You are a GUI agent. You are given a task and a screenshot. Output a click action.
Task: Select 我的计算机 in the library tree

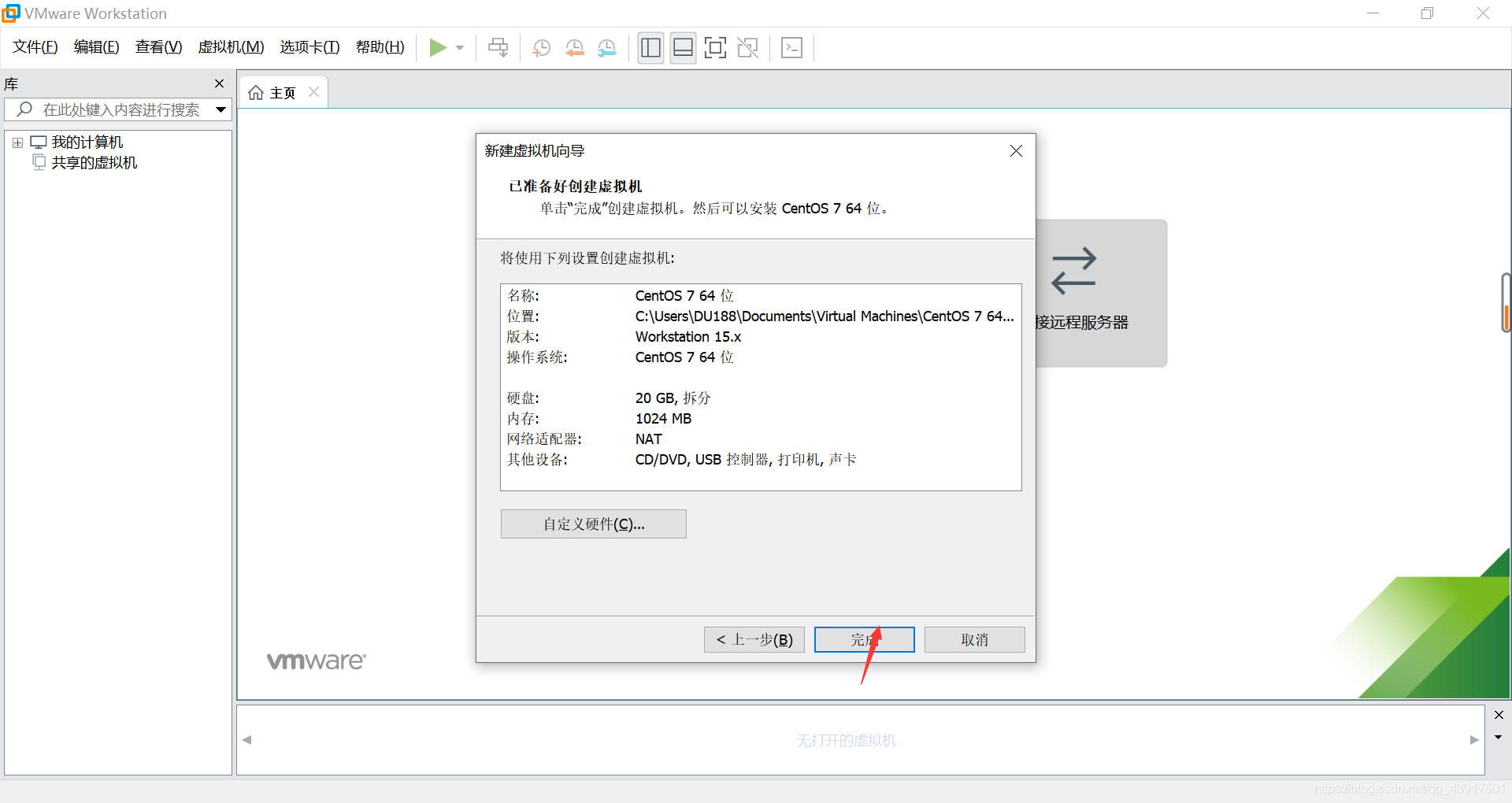(87, 142)
